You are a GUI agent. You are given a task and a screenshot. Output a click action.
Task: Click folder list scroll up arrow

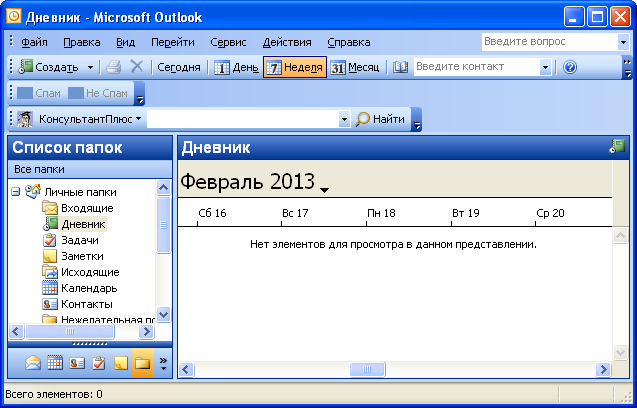[x=163, y=187]
